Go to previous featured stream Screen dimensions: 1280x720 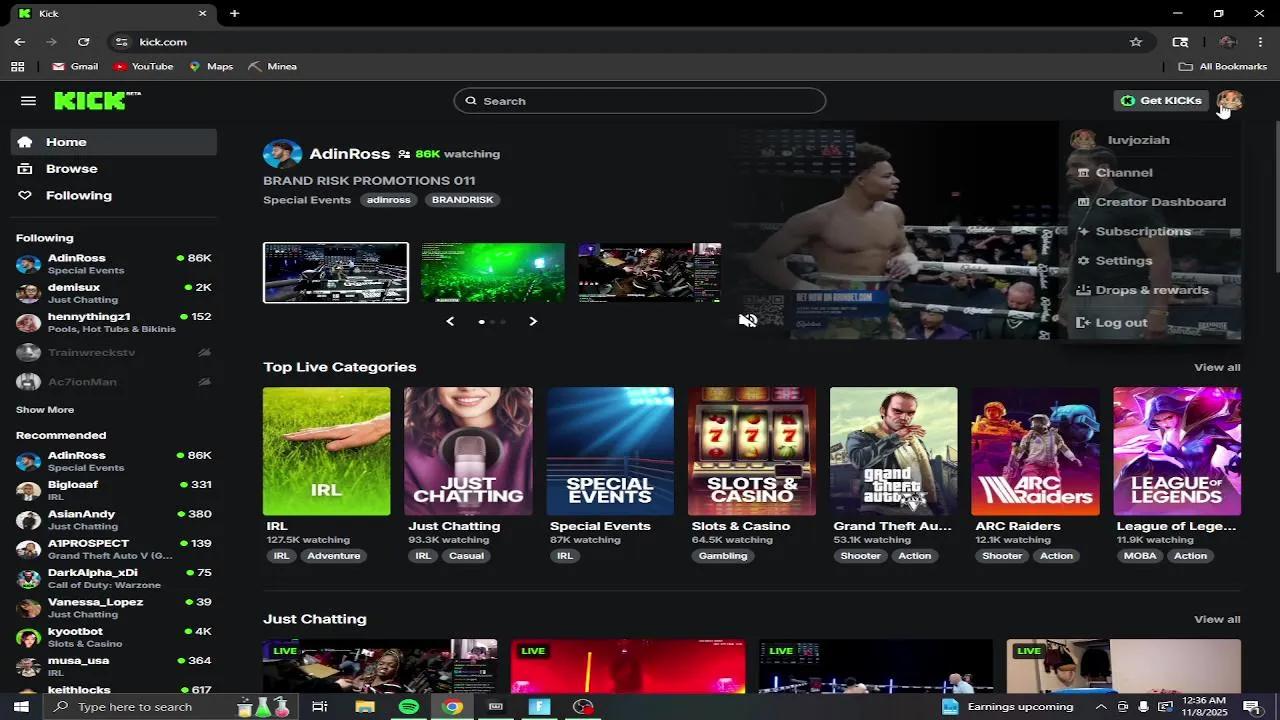450,321
